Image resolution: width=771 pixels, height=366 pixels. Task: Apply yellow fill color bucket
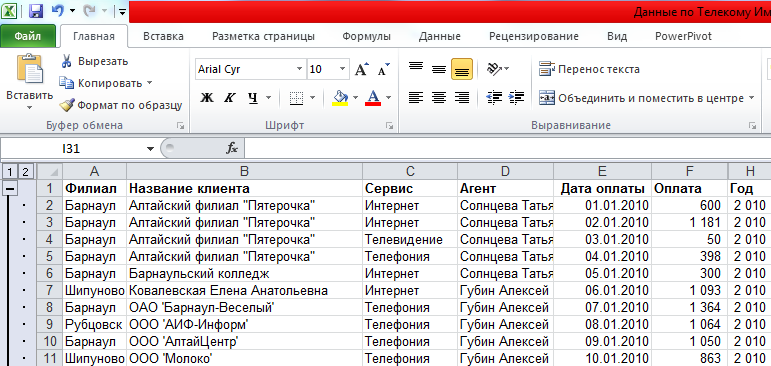340,98
